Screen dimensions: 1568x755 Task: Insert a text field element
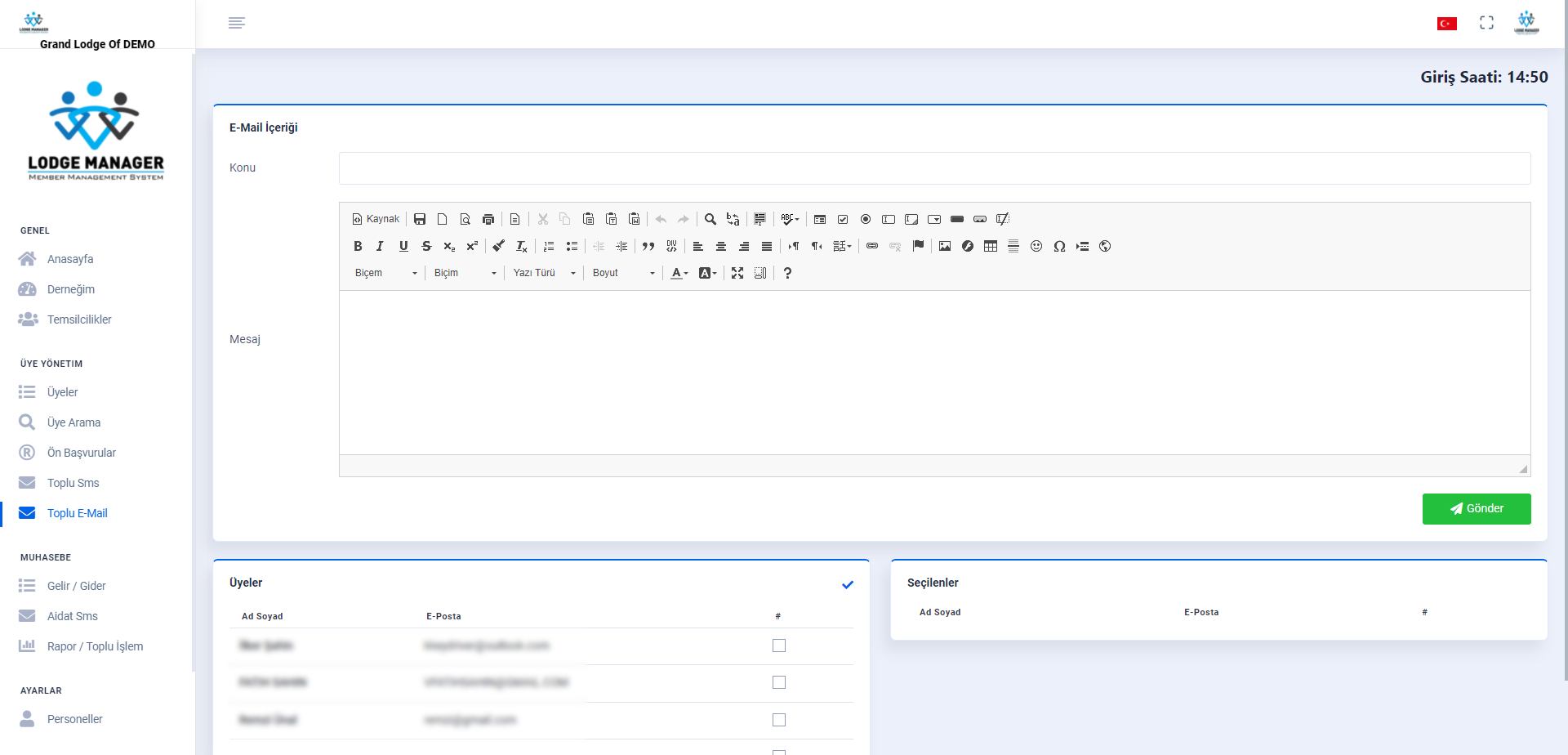point(889,219)
